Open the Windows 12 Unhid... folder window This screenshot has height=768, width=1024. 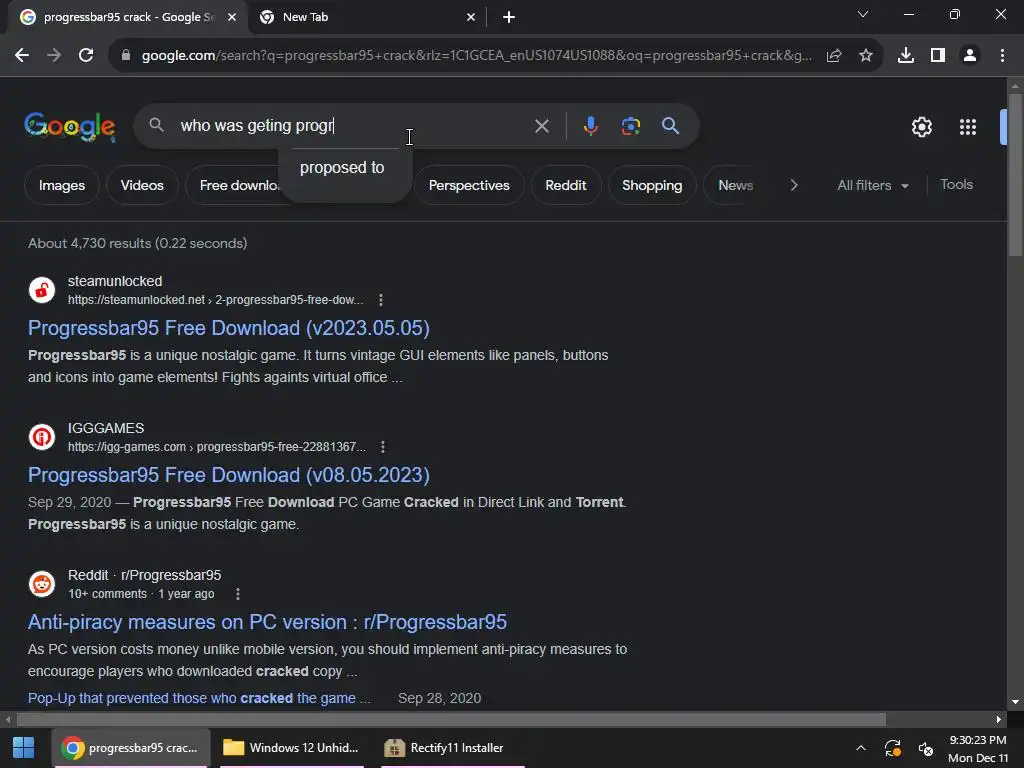coord(291,748)
